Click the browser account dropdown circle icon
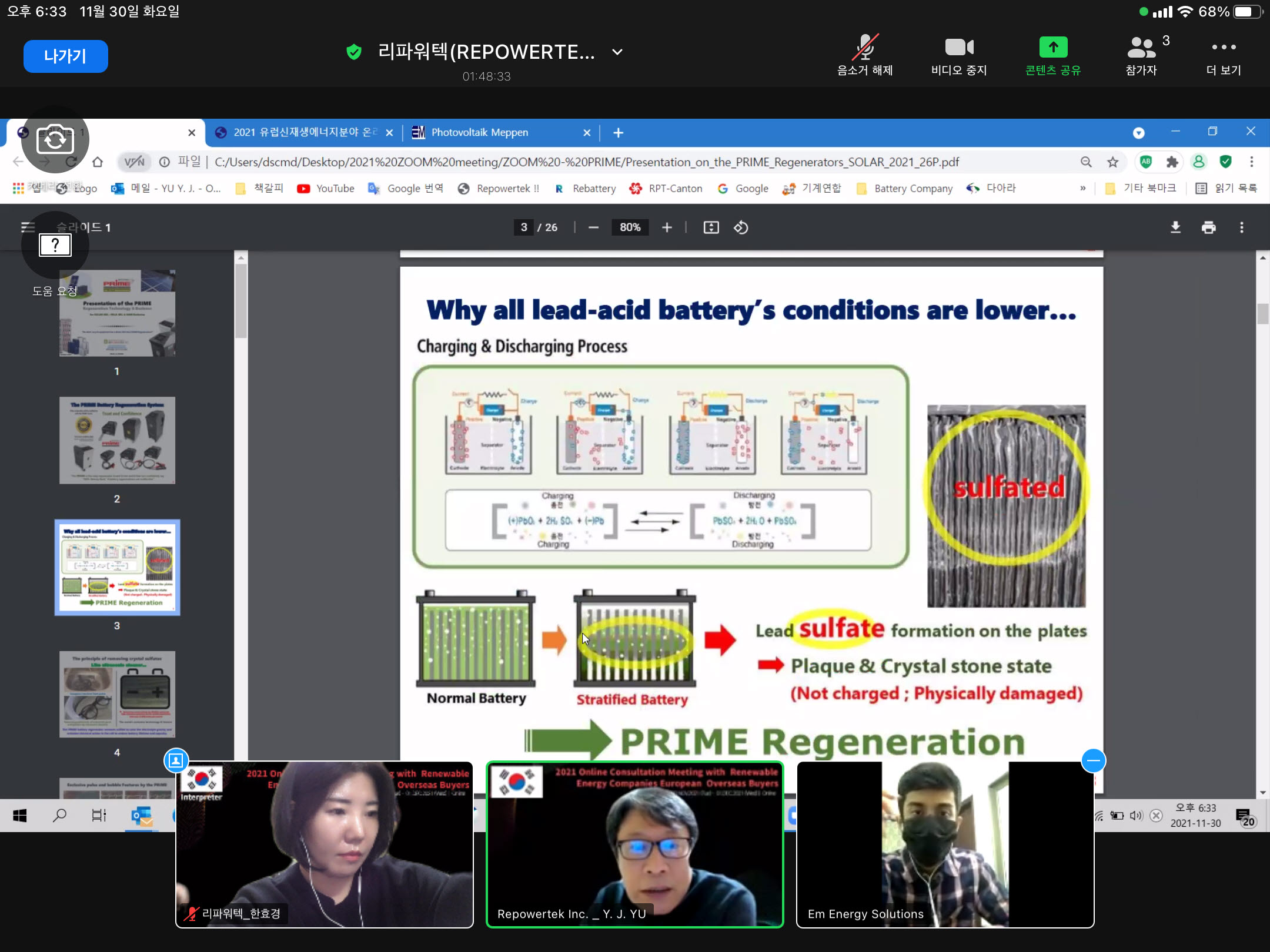 click(1139, 133)
